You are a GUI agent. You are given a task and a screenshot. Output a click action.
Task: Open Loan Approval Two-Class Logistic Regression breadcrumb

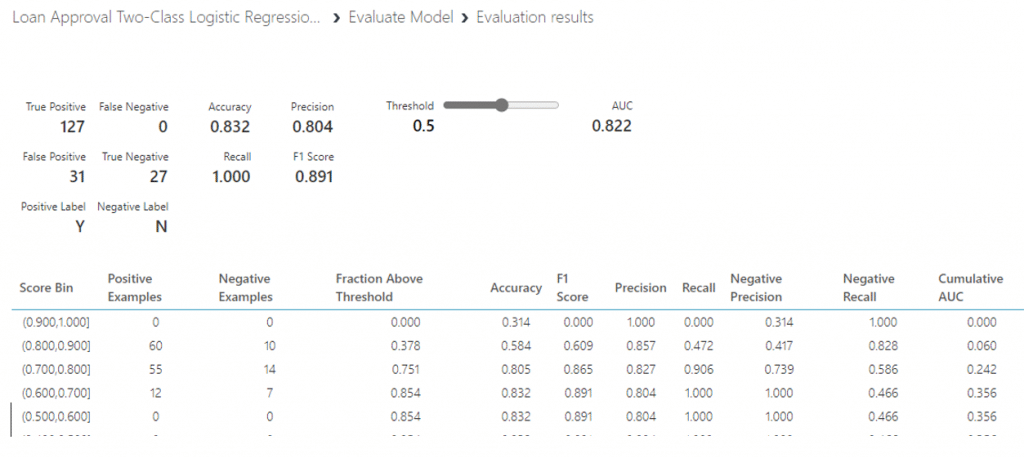pos(167,18)
